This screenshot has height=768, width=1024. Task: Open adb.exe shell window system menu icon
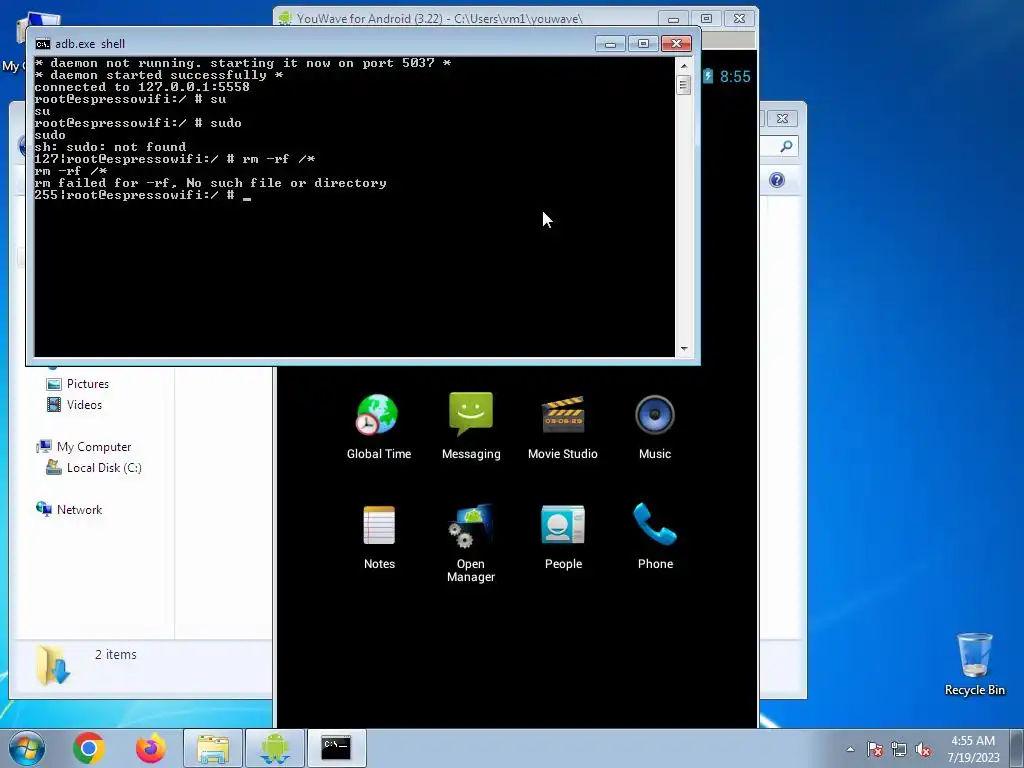[43, 44]
